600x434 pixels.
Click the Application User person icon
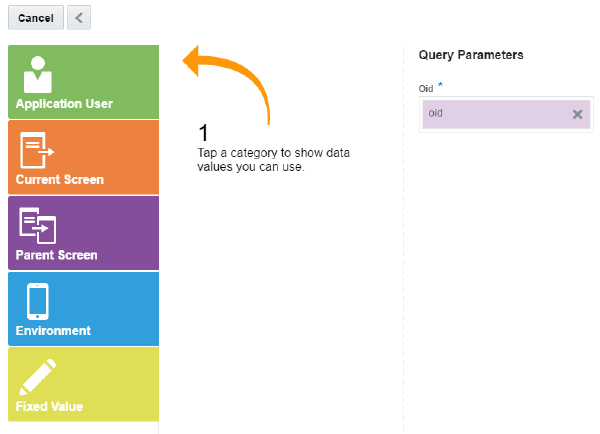[x=38, y=74]
